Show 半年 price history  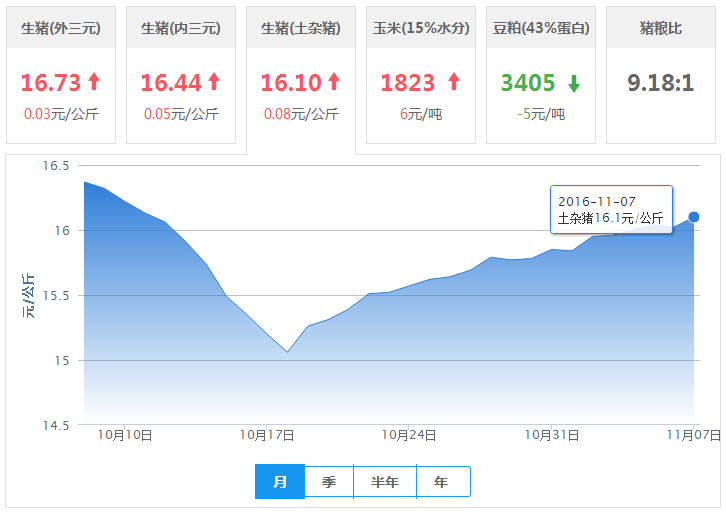[385, 482]
